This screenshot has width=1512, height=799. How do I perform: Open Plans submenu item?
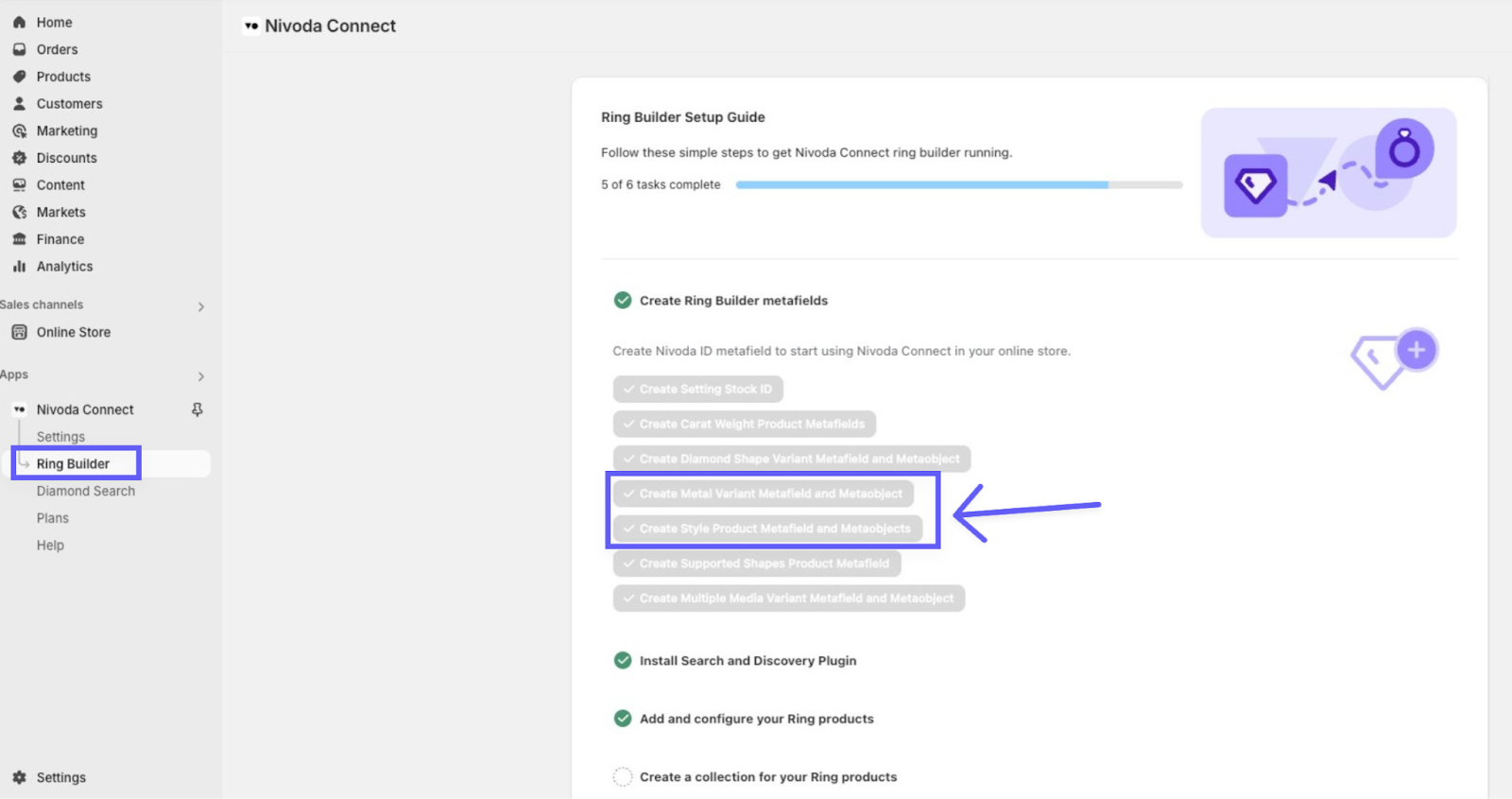[x=53, y=518]
